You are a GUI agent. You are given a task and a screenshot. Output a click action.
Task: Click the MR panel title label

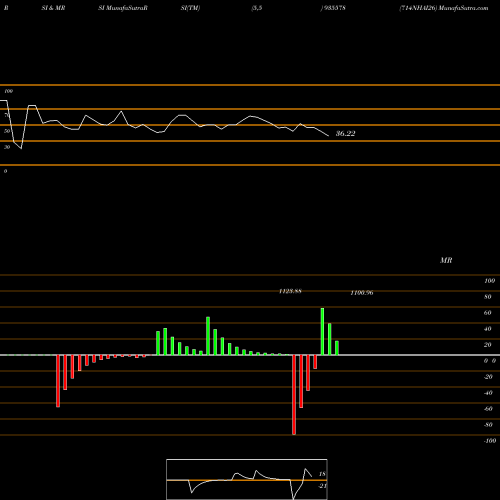click(446, 260)
